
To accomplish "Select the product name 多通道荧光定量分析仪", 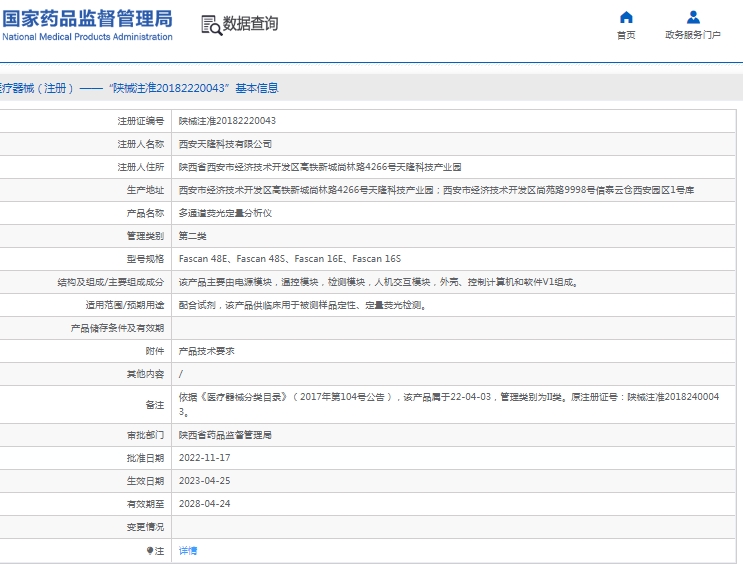I will pyautogui.click(x=225, y=213).
